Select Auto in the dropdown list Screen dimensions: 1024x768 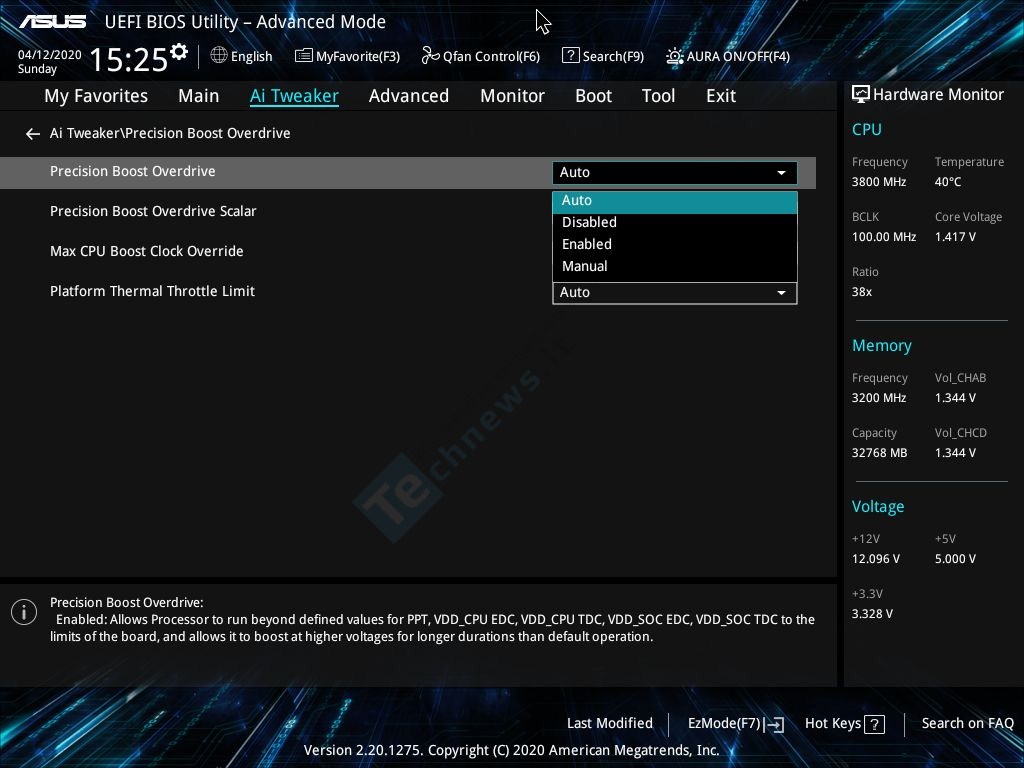[675, 202]
